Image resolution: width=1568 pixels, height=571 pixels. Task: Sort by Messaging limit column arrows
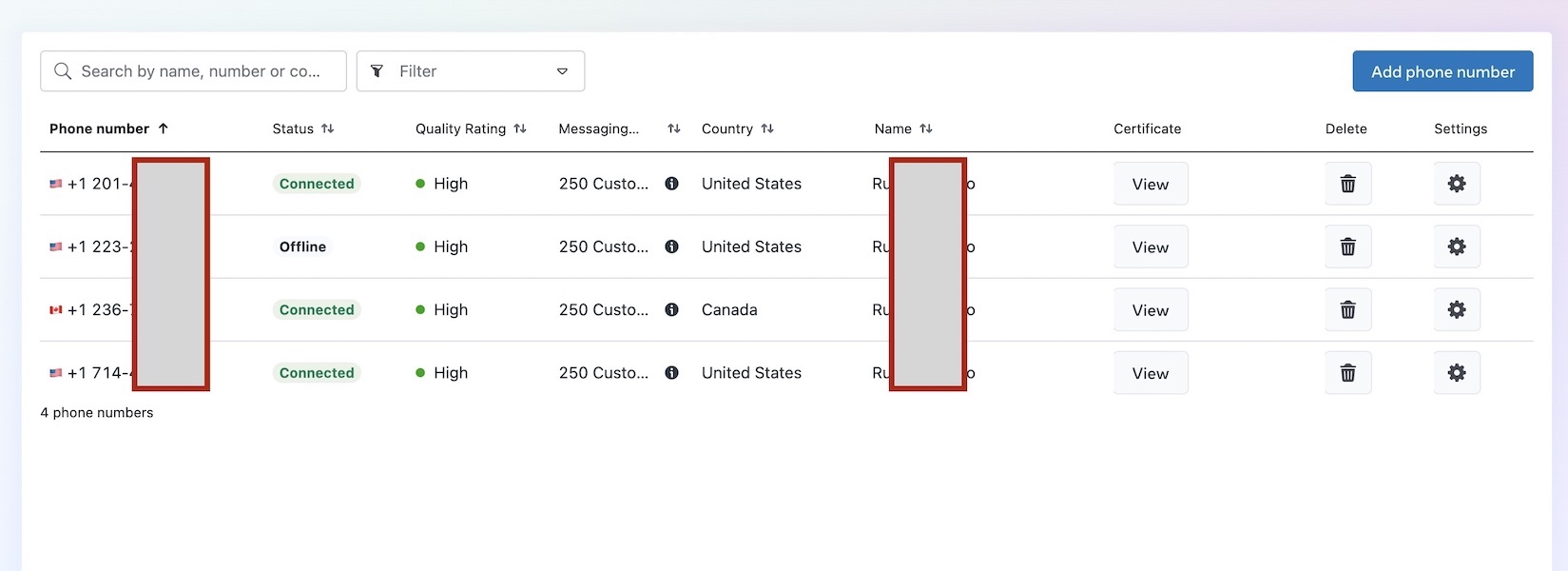(674, 128)
